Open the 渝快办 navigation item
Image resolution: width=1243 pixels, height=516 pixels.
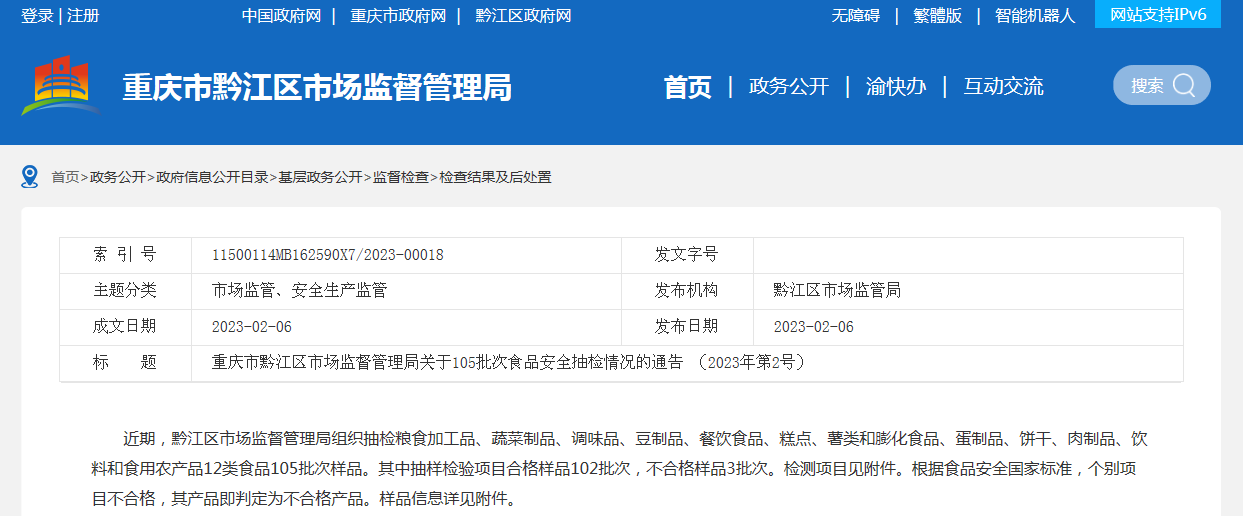[896, 87]
